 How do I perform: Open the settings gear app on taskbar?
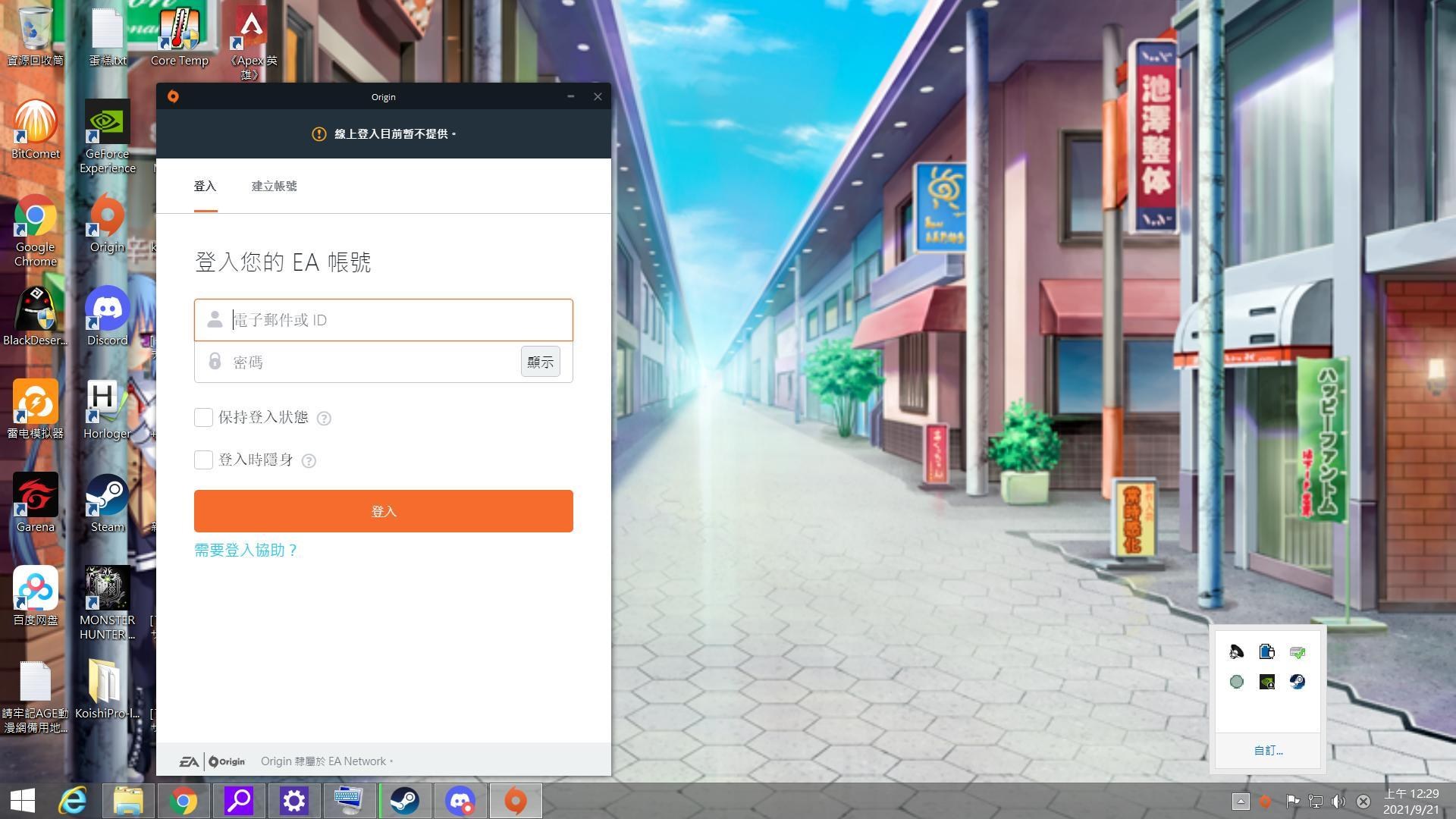click(294, 801)
